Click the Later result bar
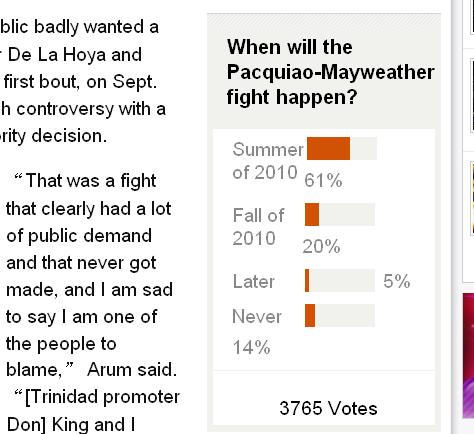The image size is (474, 434). pyautogui.click(x=340, y=281)
